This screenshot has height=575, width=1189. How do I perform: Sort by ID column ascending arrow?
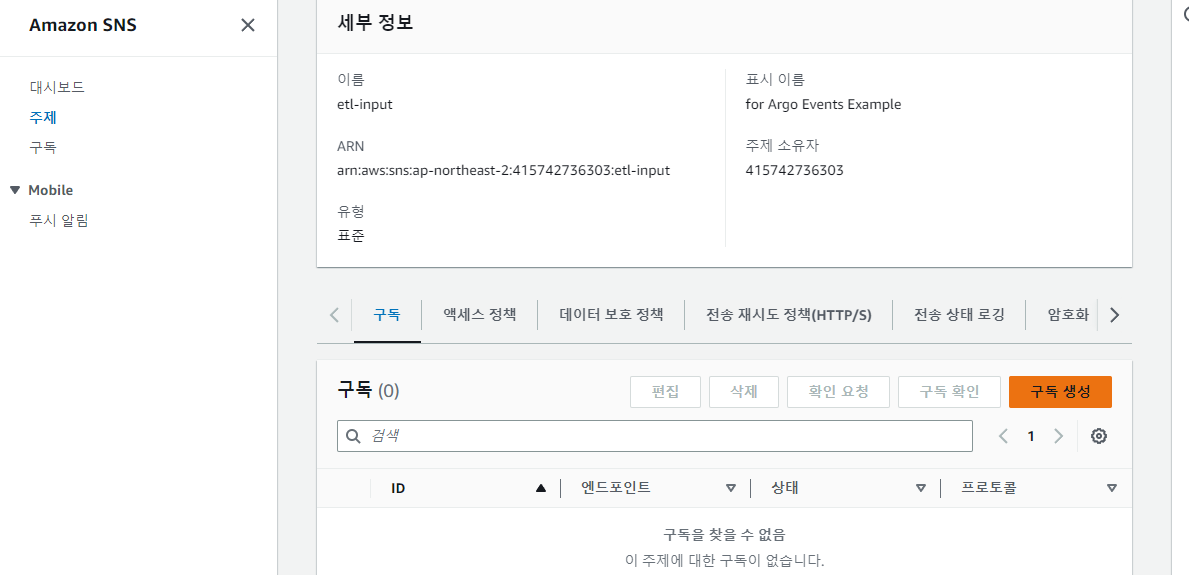click(541, 489)
